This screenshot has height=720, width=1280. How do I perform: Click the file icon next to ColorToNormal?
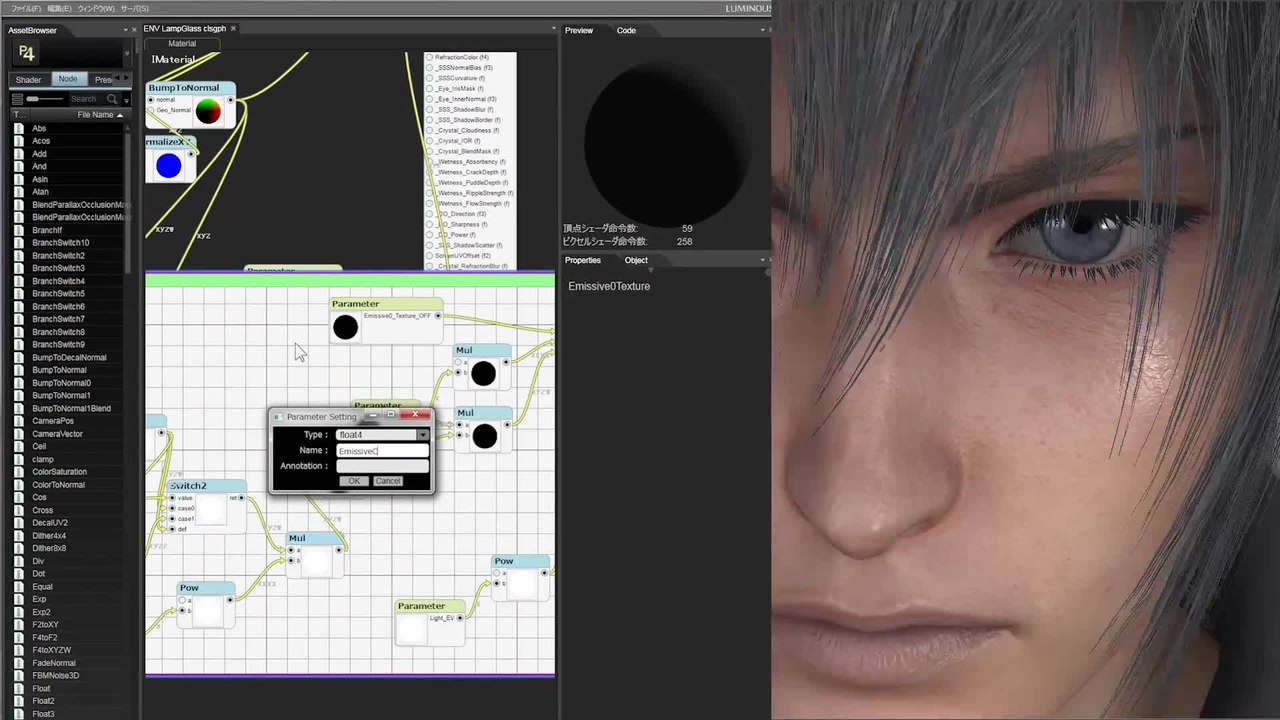point(19,485)
